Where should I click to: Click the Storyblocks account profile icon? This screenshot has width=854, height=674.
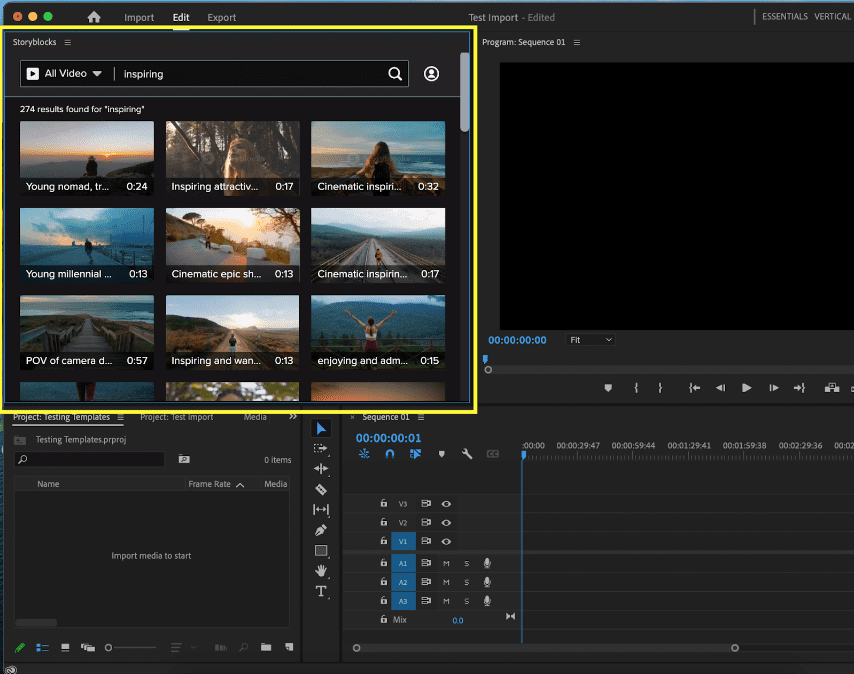click(x=431, y=74)
